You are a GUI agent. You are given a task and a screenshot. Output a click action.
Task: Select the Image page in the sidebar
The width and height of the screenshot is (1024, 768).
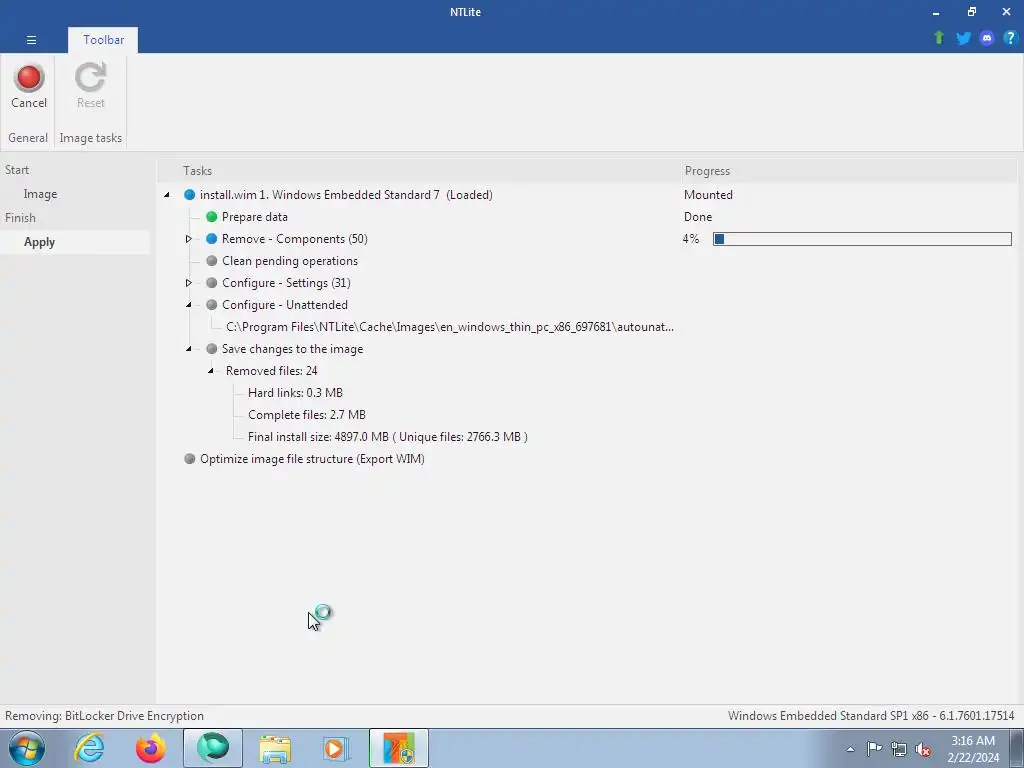tap(40, 194)
